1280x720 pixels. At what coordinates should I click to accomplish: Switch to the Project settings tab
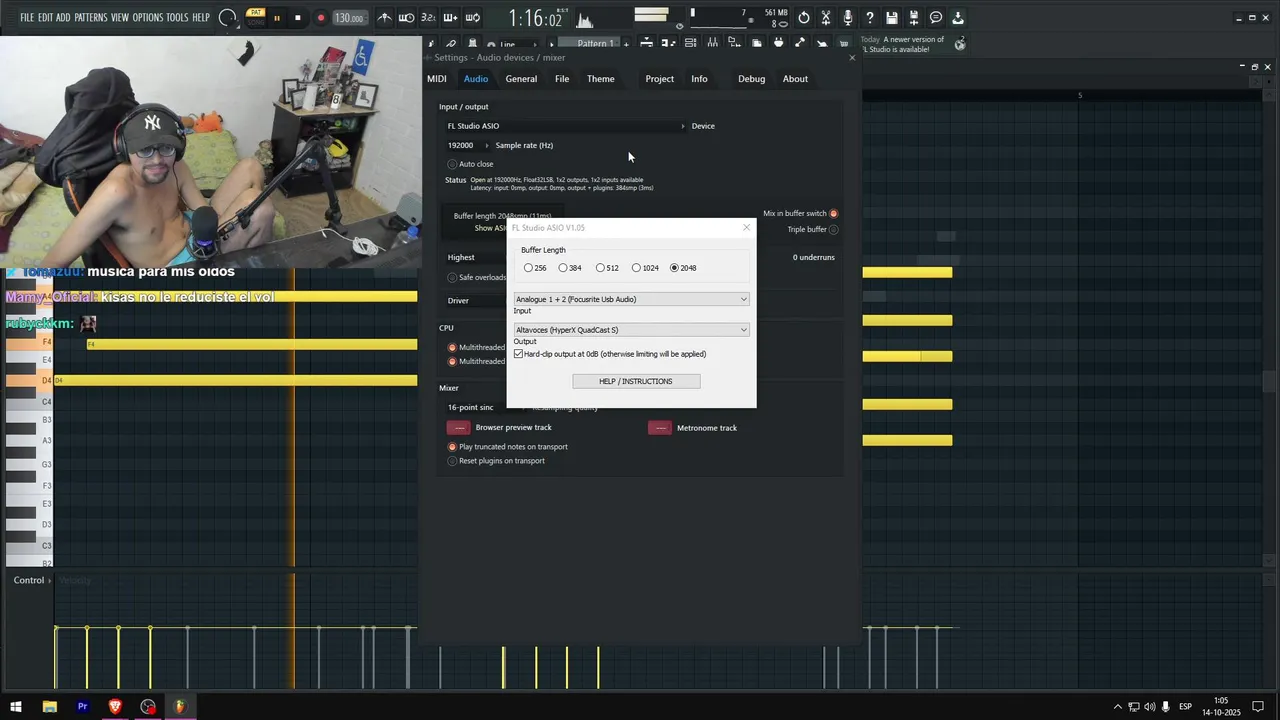point(659,79)
